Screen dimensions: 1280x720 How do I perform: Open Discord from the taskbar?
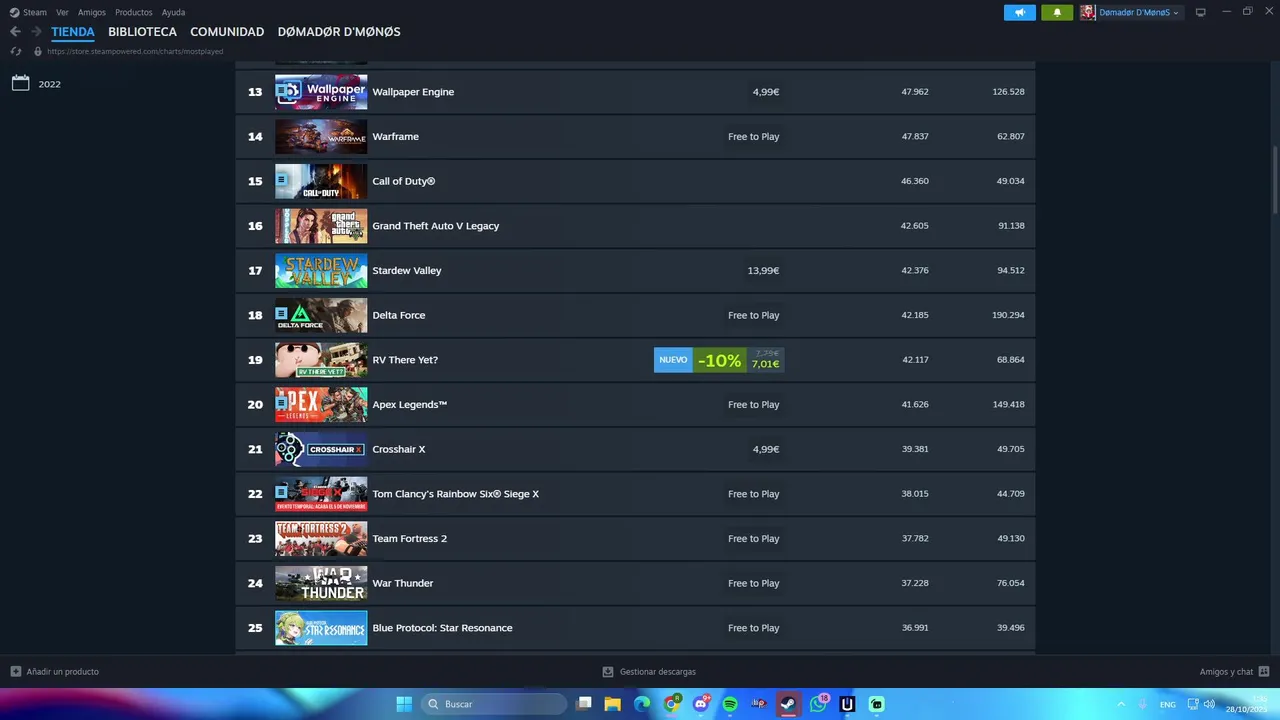pos(701,704)
